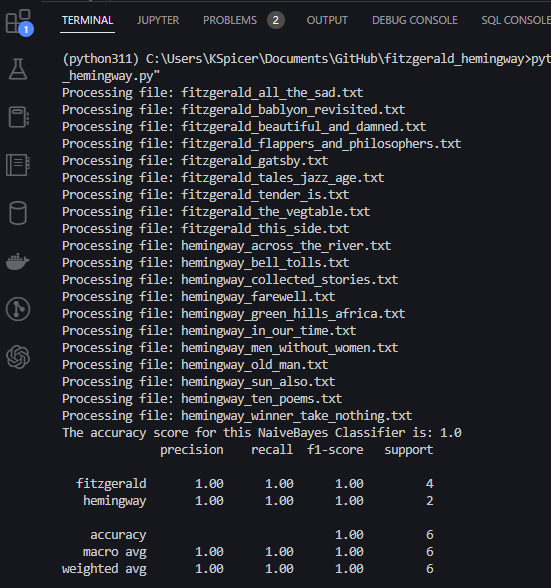
Task: Open the Testing flask icon
Action: click(x=18, y=69)
